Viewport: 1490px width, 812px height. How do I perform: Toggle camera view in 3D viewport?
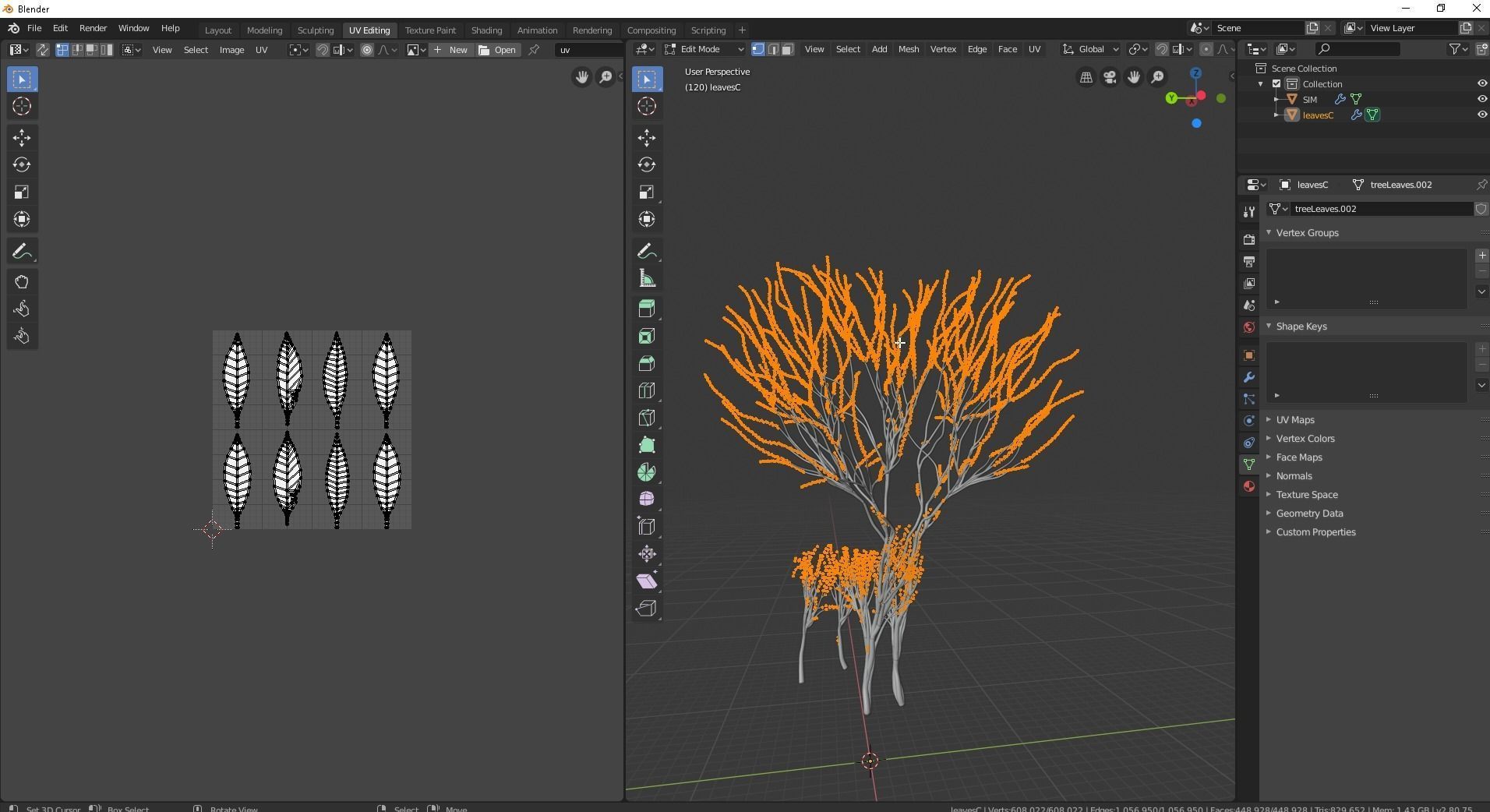1110,77
